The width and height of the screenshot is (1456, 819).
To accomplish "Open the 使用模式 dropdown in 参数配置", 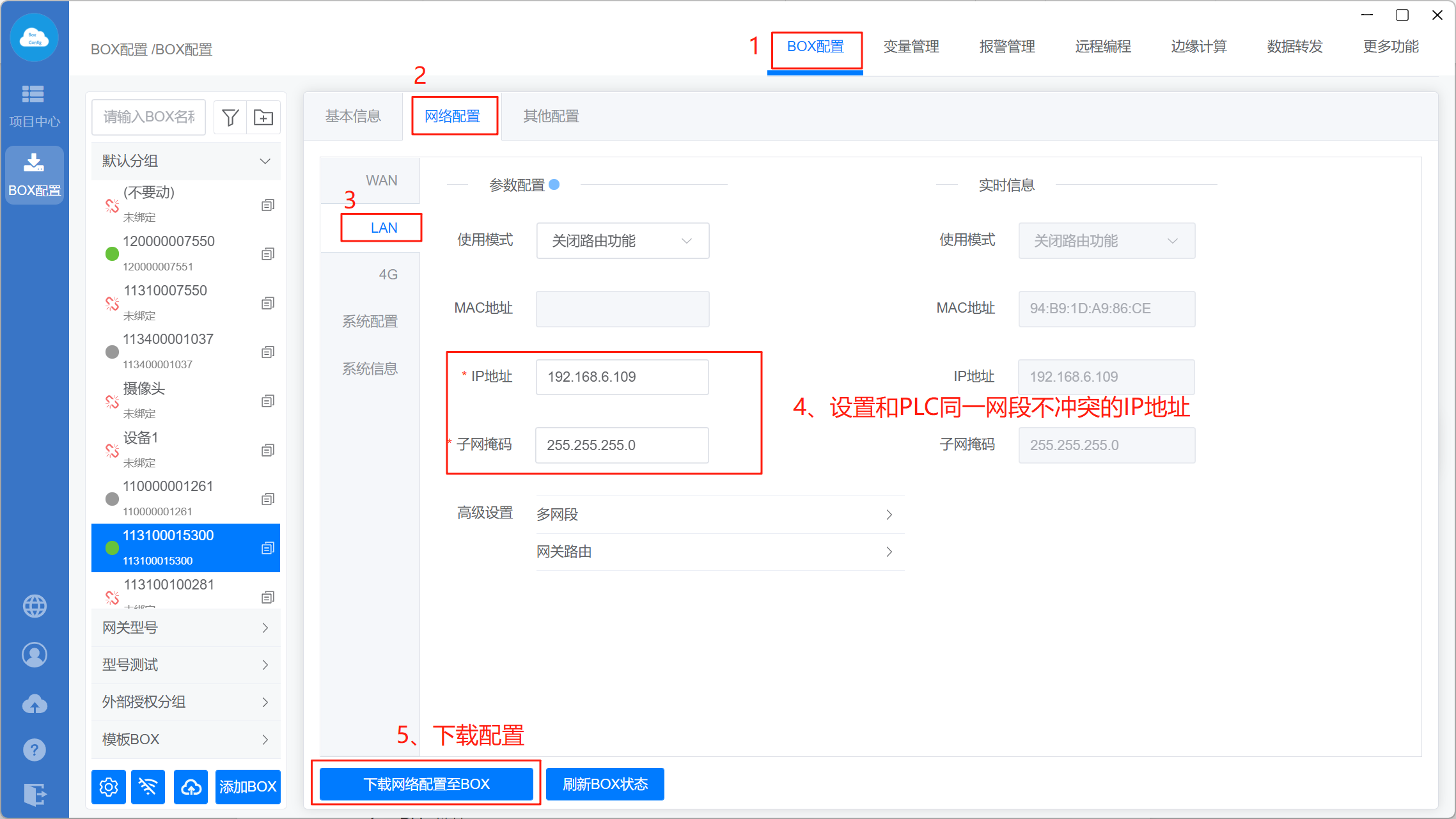I will pos(622,241).
